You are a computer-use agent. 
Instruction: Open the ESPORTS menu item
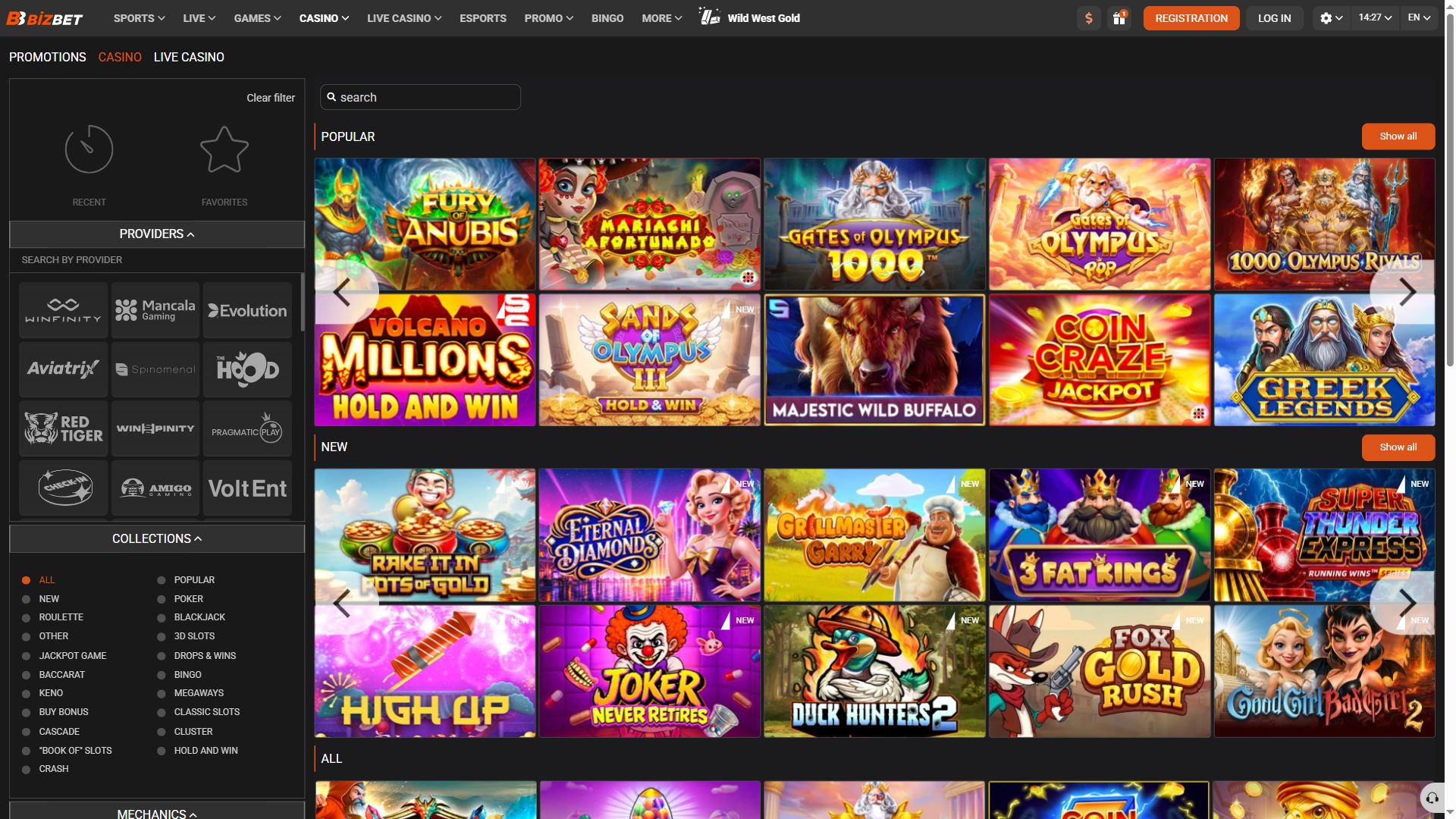[x=483, y=18]
